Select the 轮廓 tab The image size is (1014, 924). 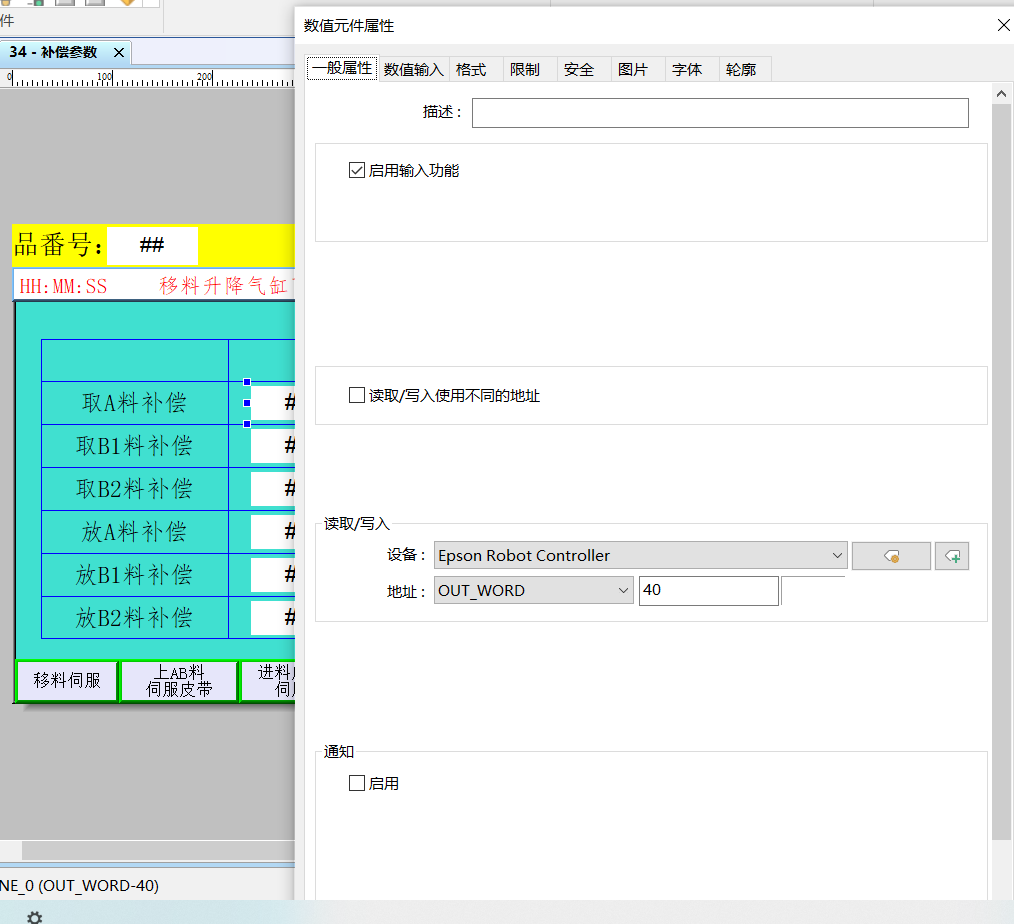[x=741, y=69]
